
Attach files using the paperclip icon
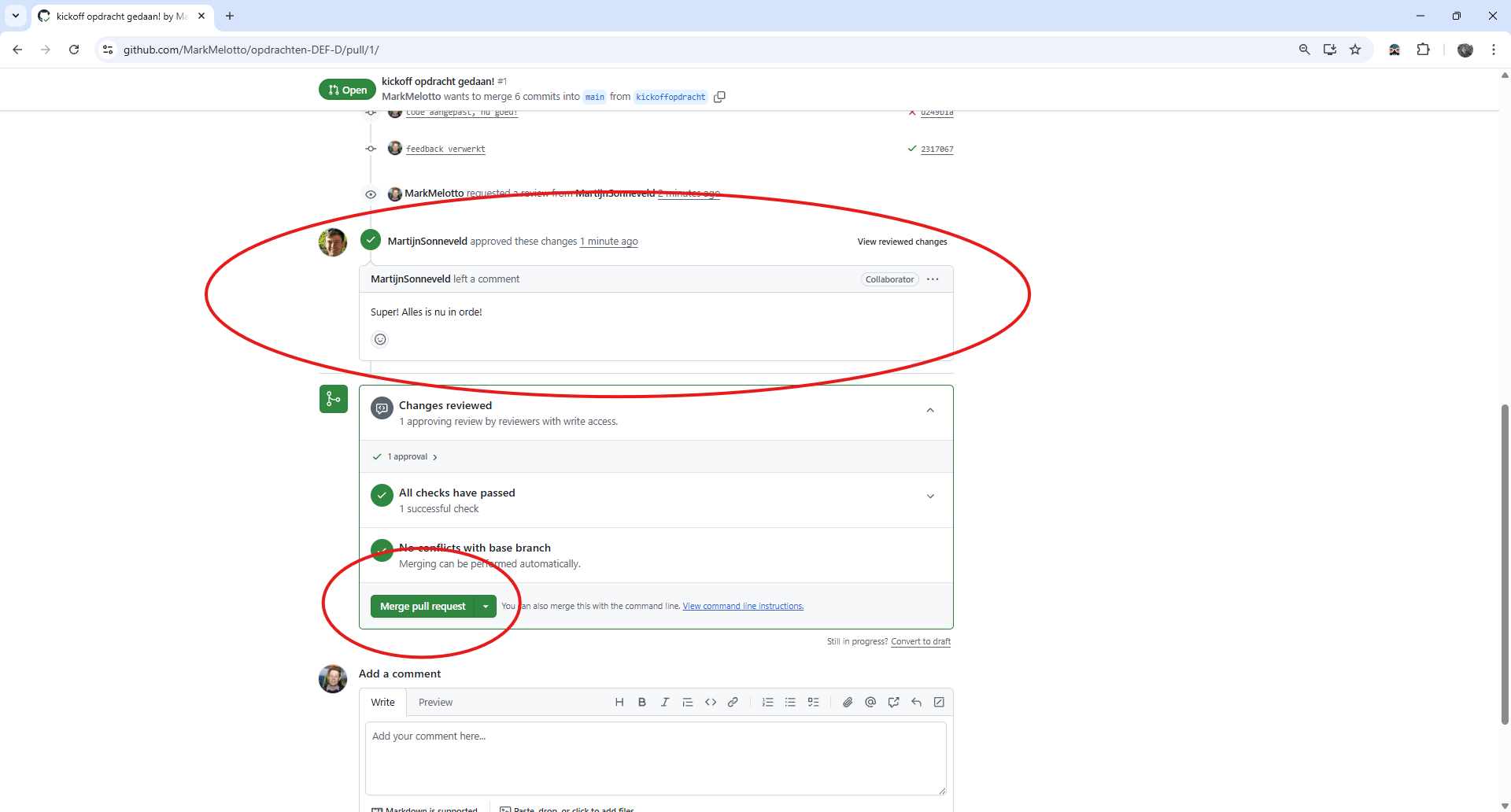pos(848,702)
